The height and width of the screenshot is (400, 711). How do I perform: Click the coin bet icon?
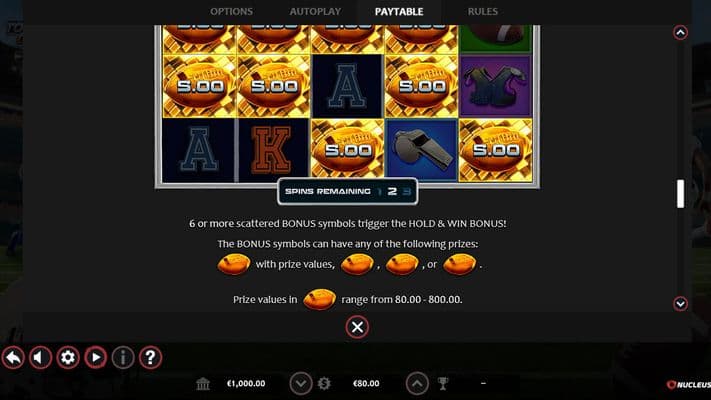click(324, 384)
